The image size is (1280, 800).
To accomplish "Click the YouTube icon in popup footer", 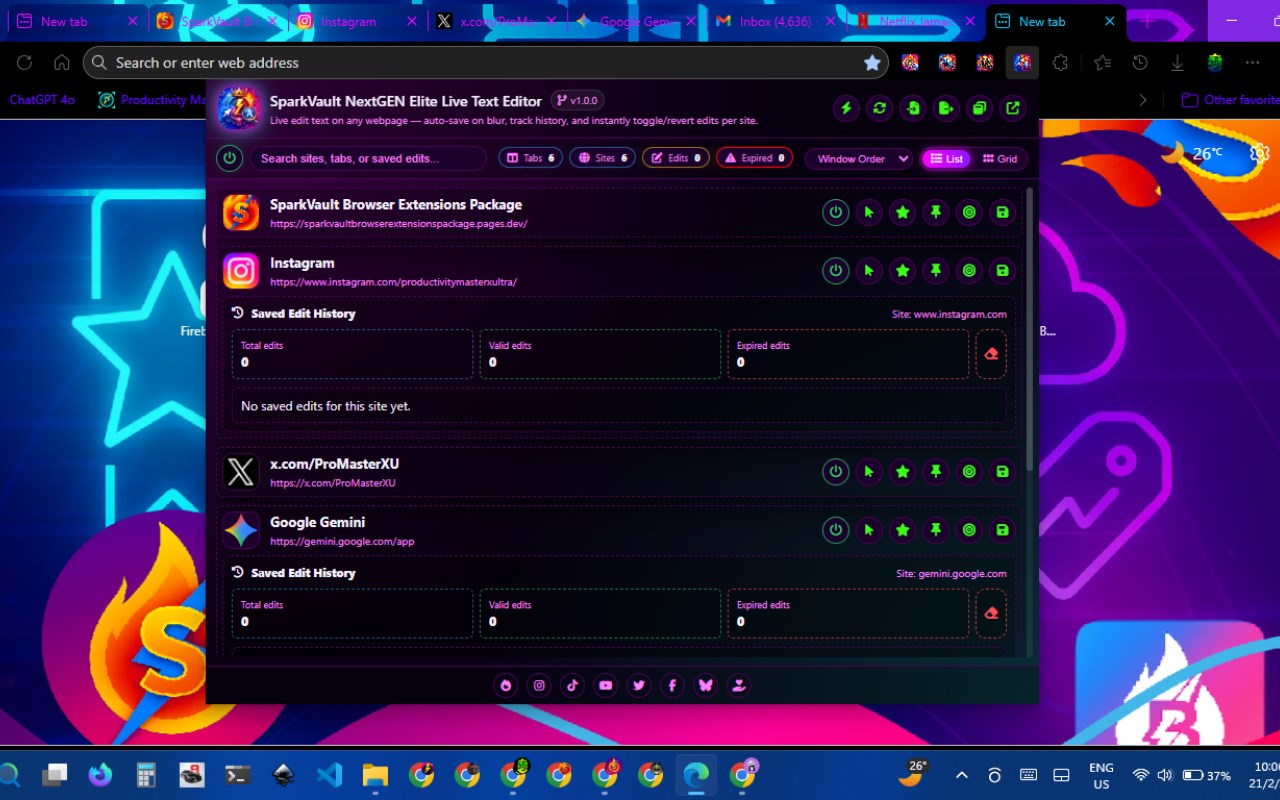I will coord(605,685).
